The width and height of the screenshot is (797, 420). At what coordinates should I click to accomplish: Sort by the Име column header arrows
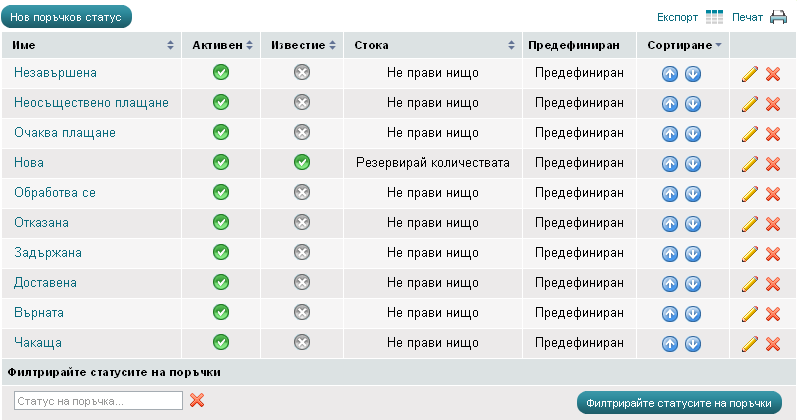pos(170,46)
